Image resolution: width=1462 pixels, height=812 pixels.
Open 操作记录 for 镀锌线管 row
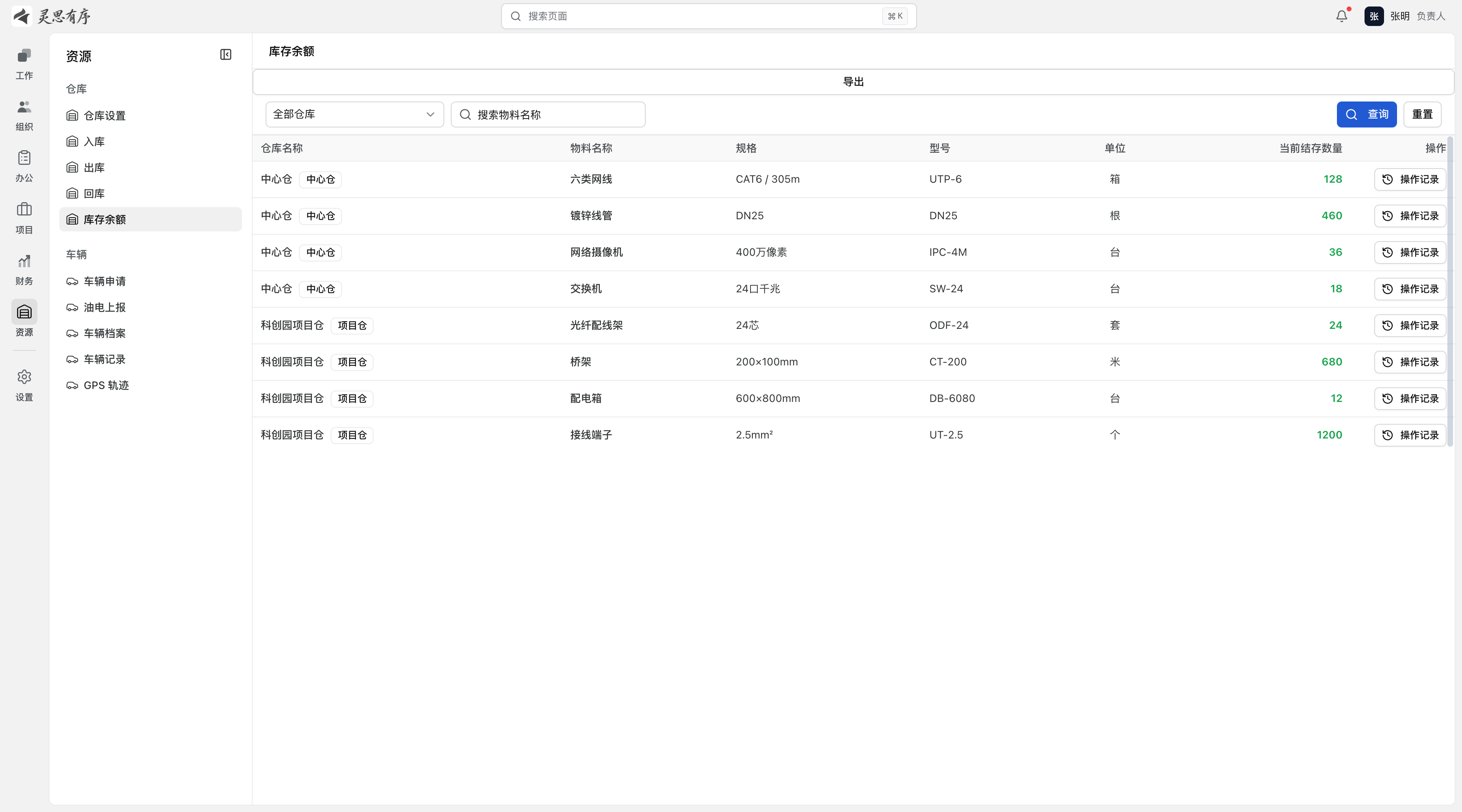tap(1410, 216)
